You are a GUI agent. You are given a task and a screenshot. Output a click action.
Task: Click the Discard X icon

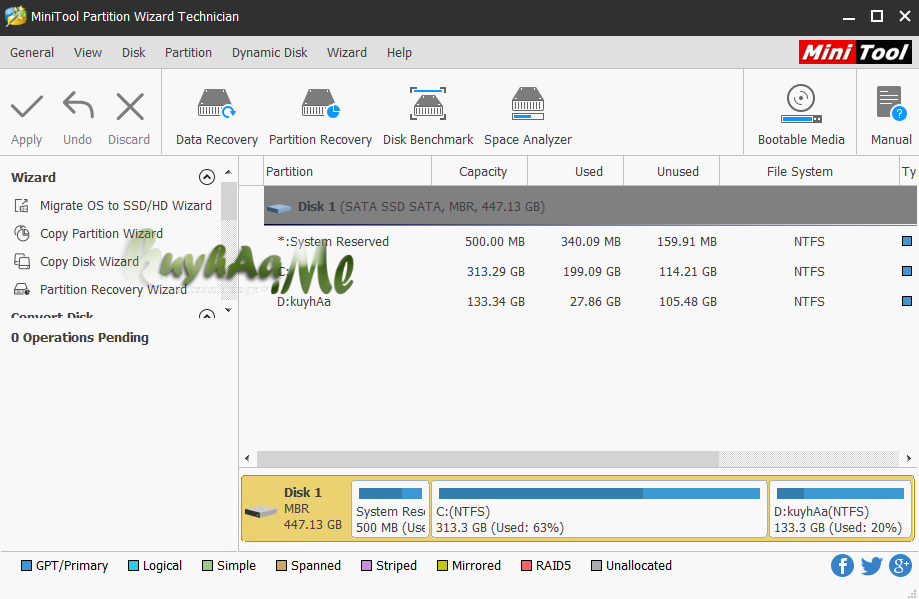point(130,107)
